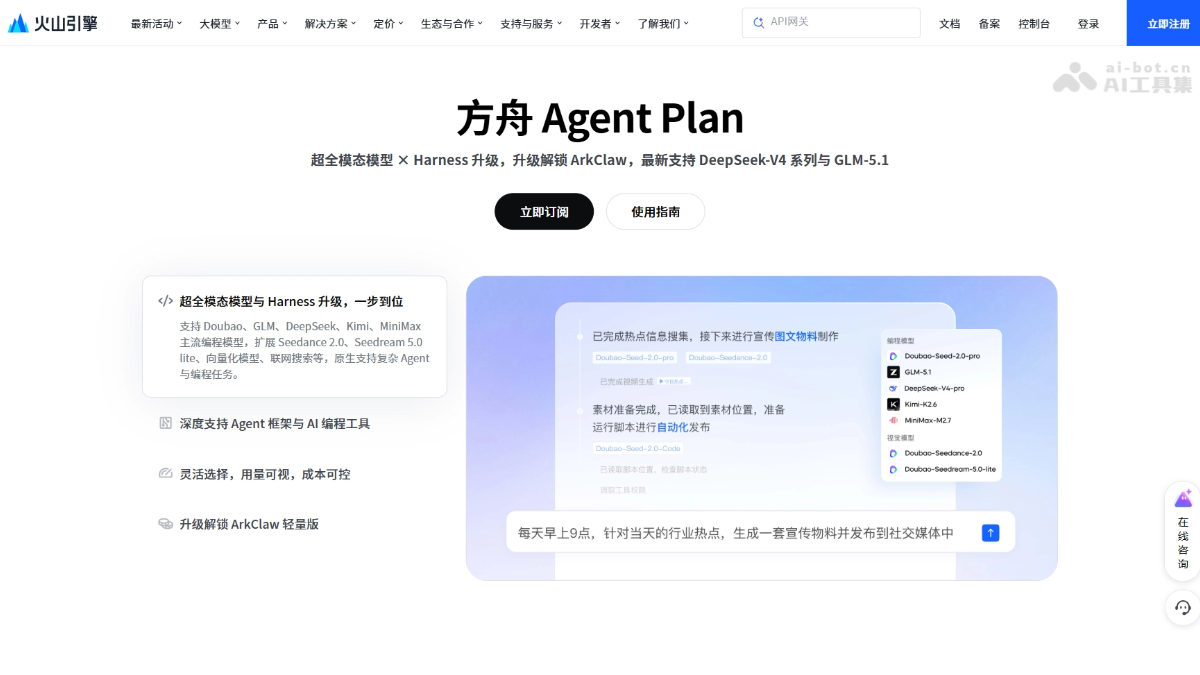Open the 控制台 console
The image size is (1200, 675).
(1034, 23)
